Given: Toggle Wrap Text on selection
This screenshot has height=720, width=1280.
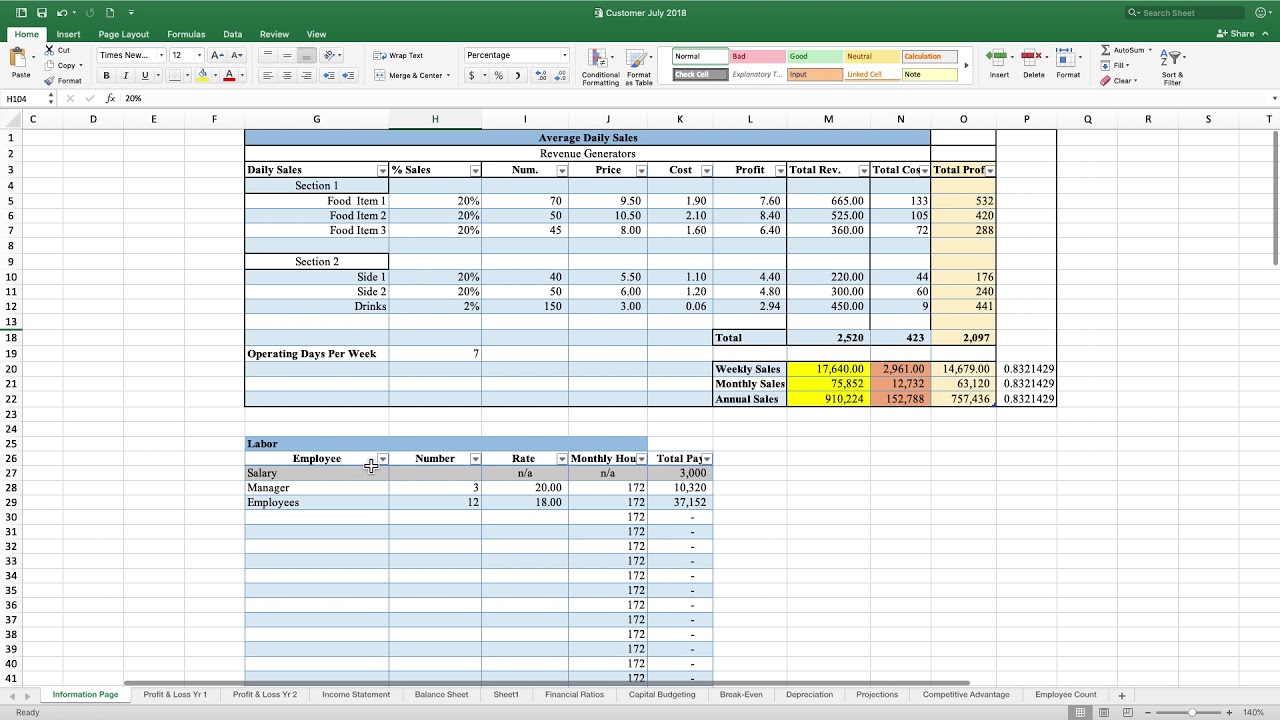Looking at the screenshot, I should [x=398, y=55].
